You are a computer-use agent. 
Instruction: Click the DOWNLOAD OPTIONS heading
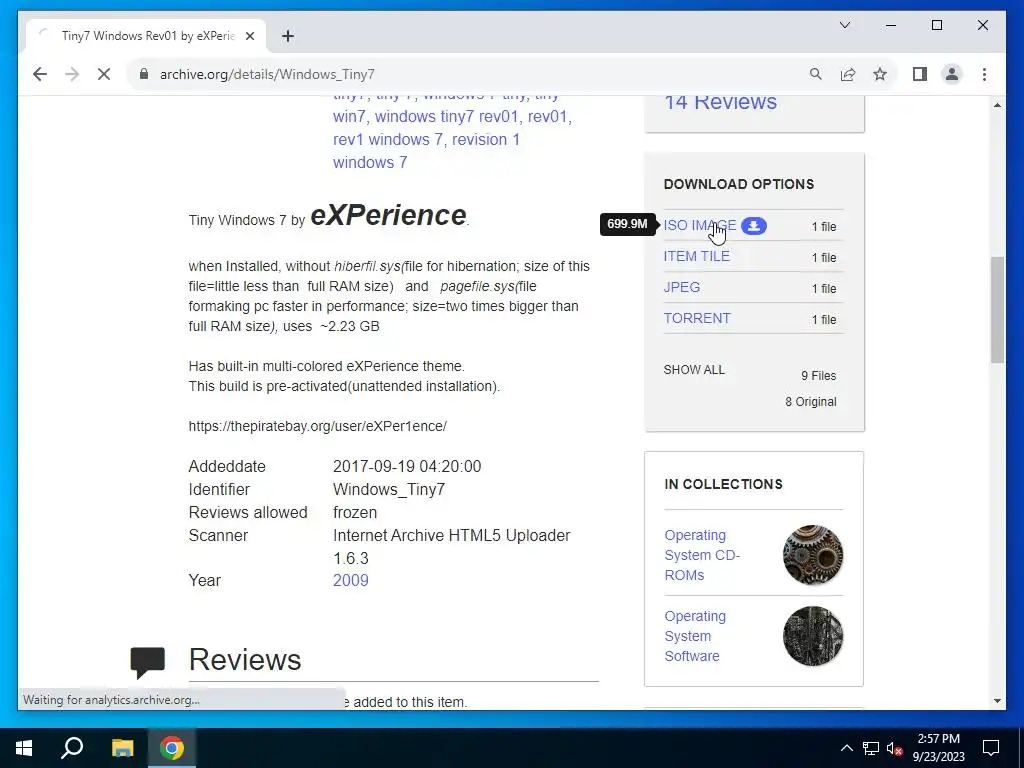[x=739, y=184]
